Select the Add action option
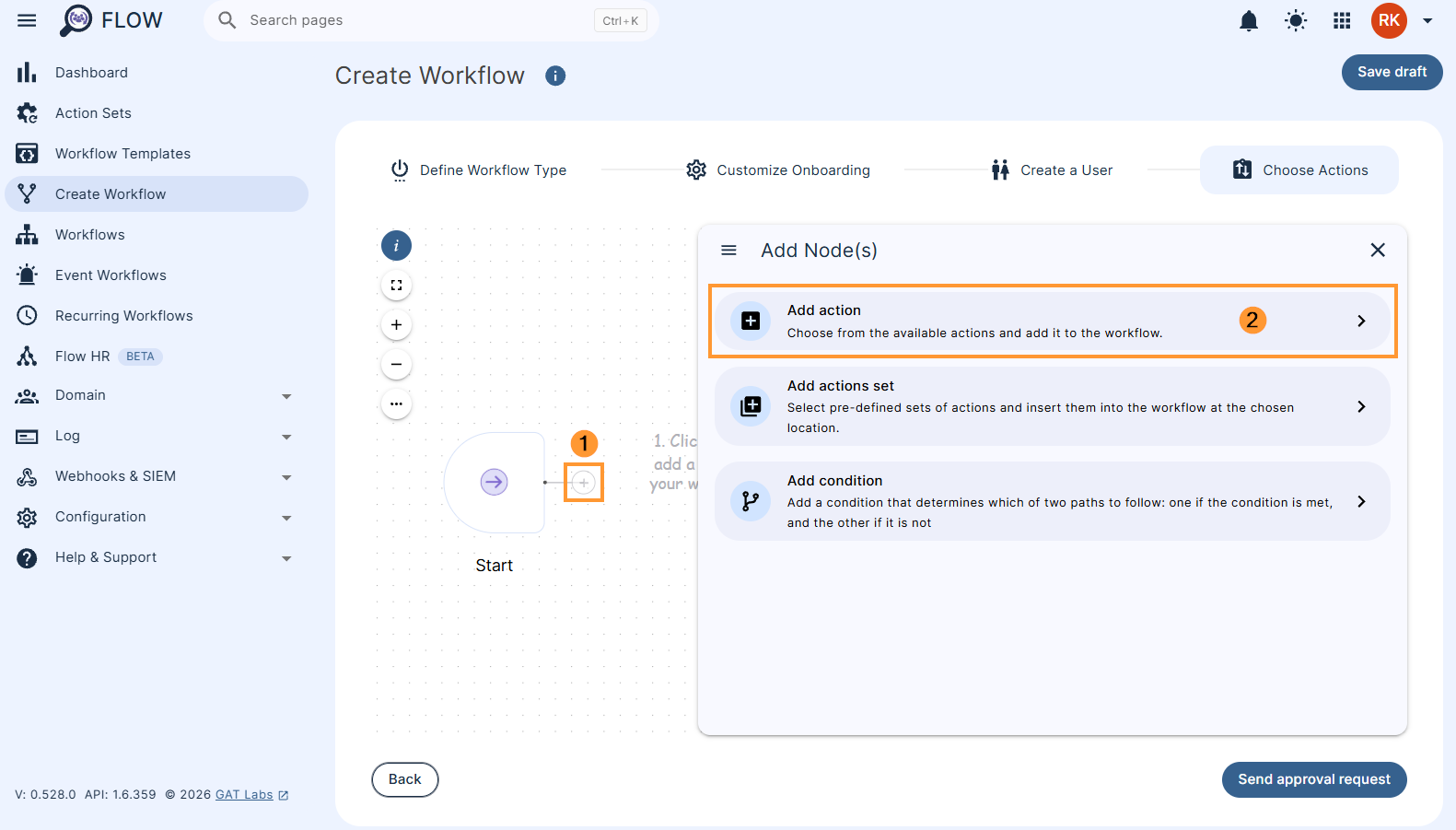 [x=1053, y=321]
